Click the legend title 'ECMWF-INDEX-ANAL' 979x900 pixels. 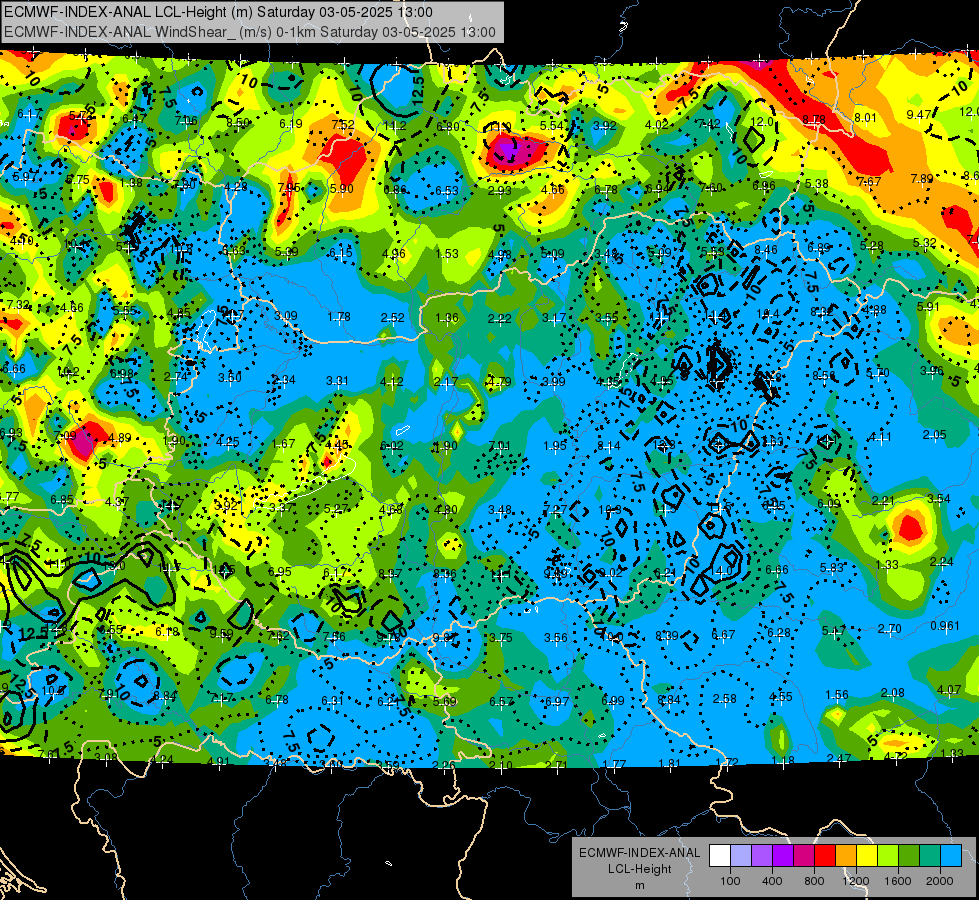(639, 853)
